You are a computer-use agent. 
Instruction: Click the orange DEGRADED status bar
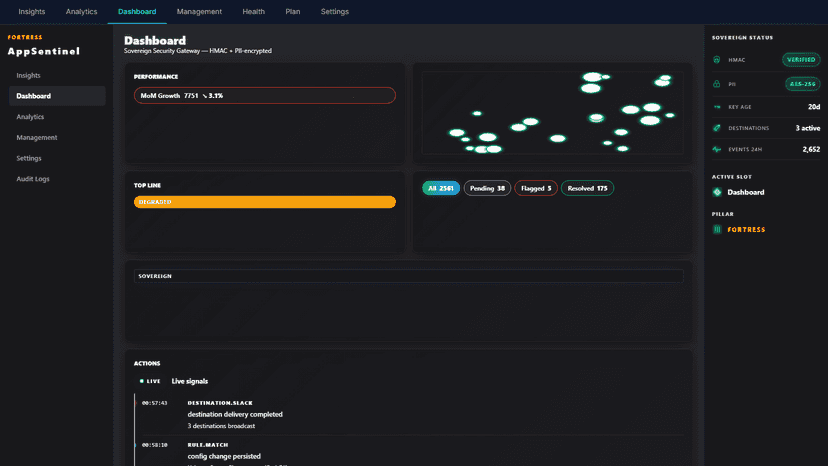[x=265, y=202]
